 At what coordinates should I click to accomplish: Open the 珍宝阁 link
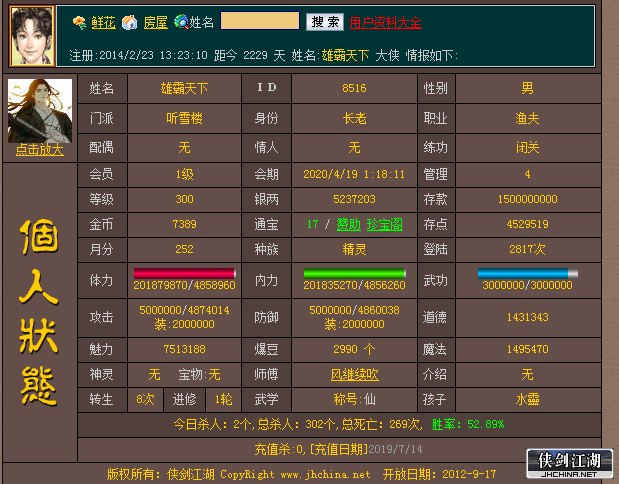coord(385,225)
